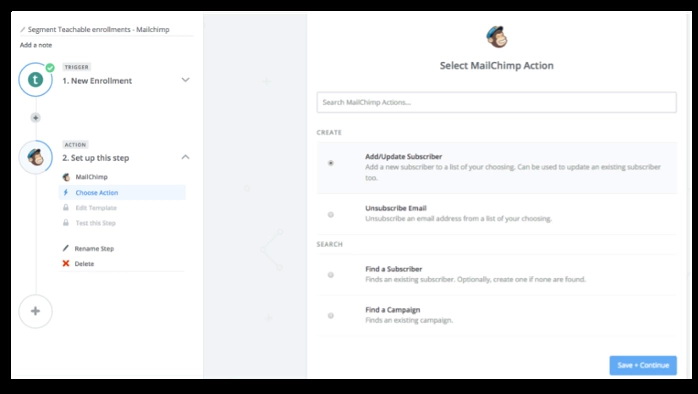This screenshot has width=698, height=394.
Task: Click the pencil icon for Rename Step
Action: coord(66,248)
